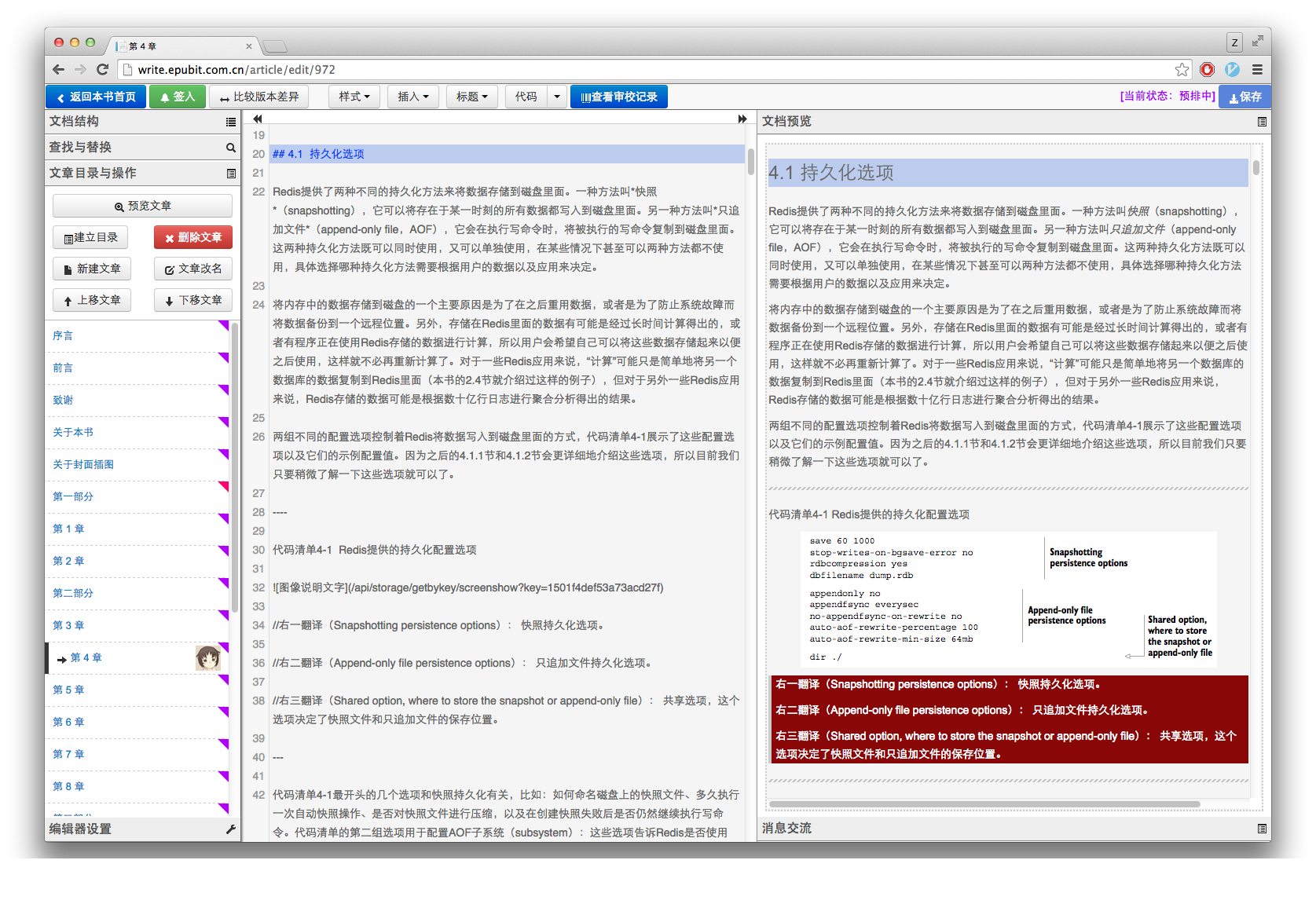Open the 文档结构 list icon
This screenshot has width=1316, height=904.
click(x=230, y=121)
